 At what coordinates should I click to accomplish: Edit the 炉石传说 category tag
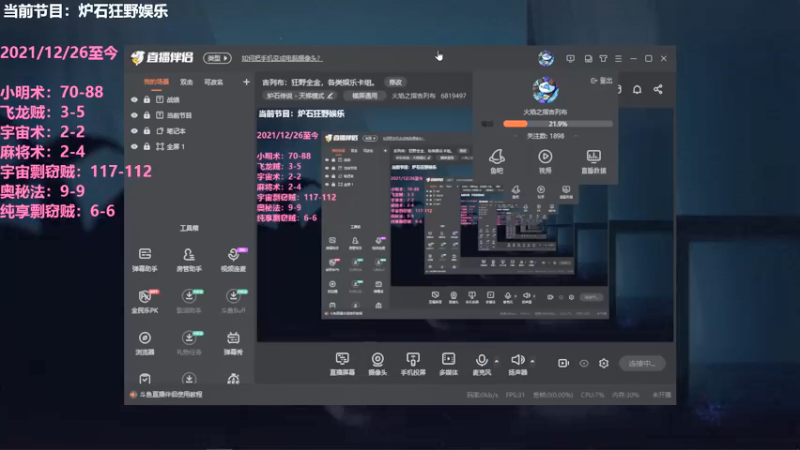[300, 95]
